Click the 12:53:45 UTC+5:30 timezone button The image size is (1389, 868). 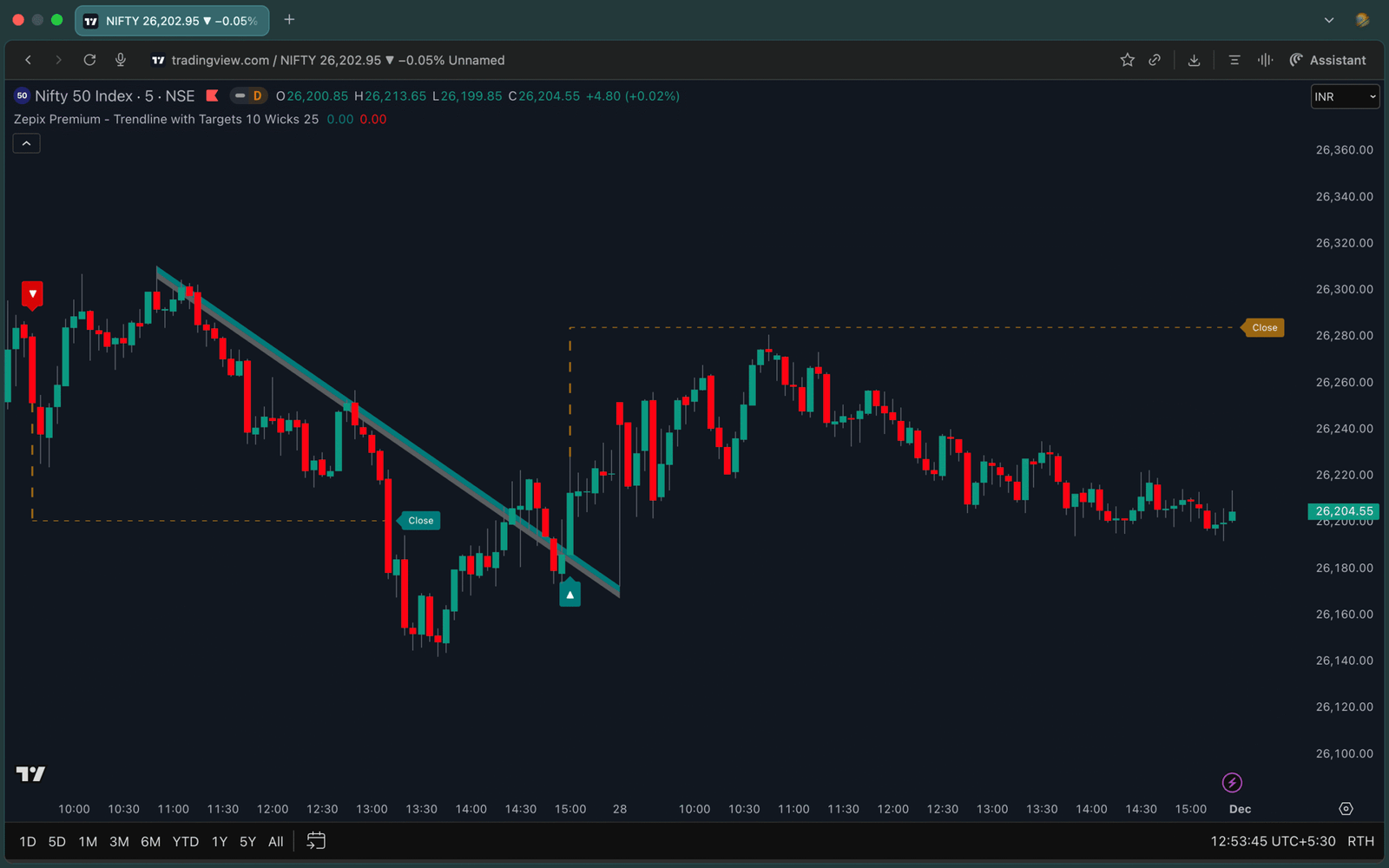[x=1273, y=841]
